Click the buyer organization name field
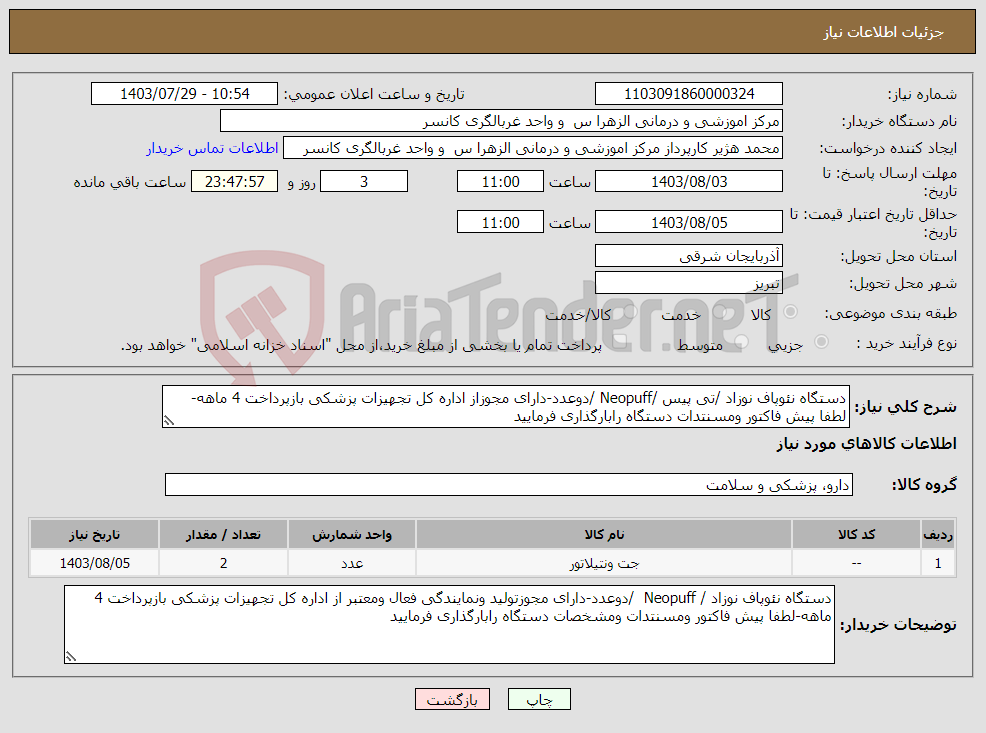The height and width of the screenshot is (733, 986). pos(501,121)
